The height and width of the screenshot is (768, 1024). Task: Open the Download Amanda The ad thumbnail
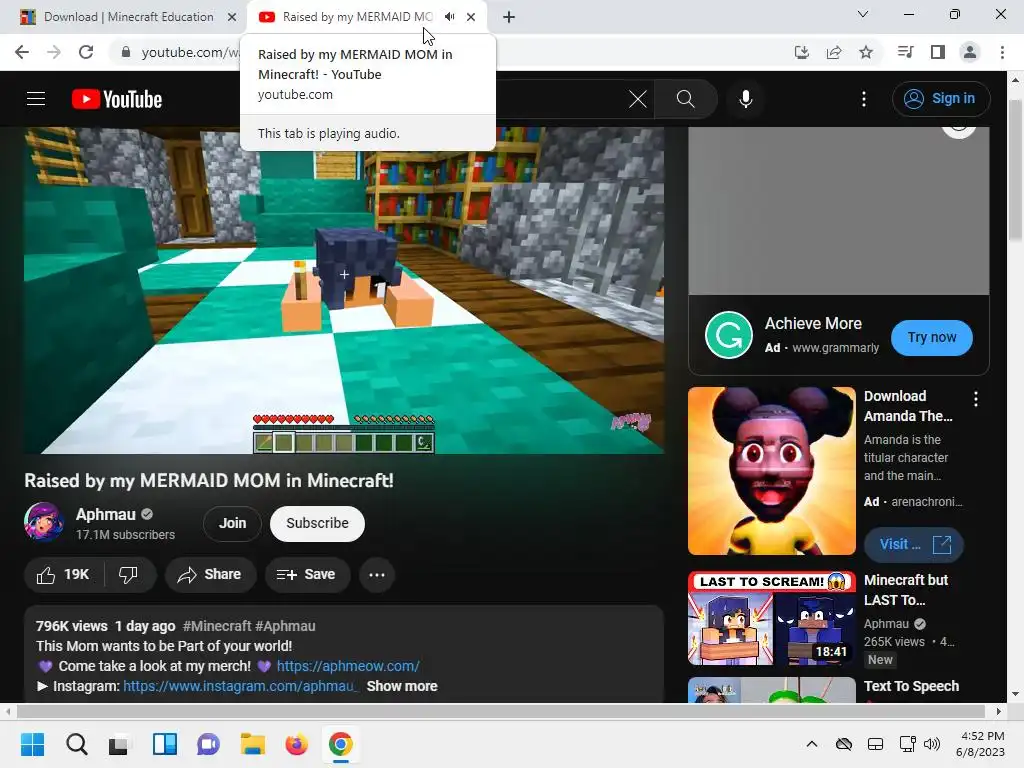[x=771, y=471]
